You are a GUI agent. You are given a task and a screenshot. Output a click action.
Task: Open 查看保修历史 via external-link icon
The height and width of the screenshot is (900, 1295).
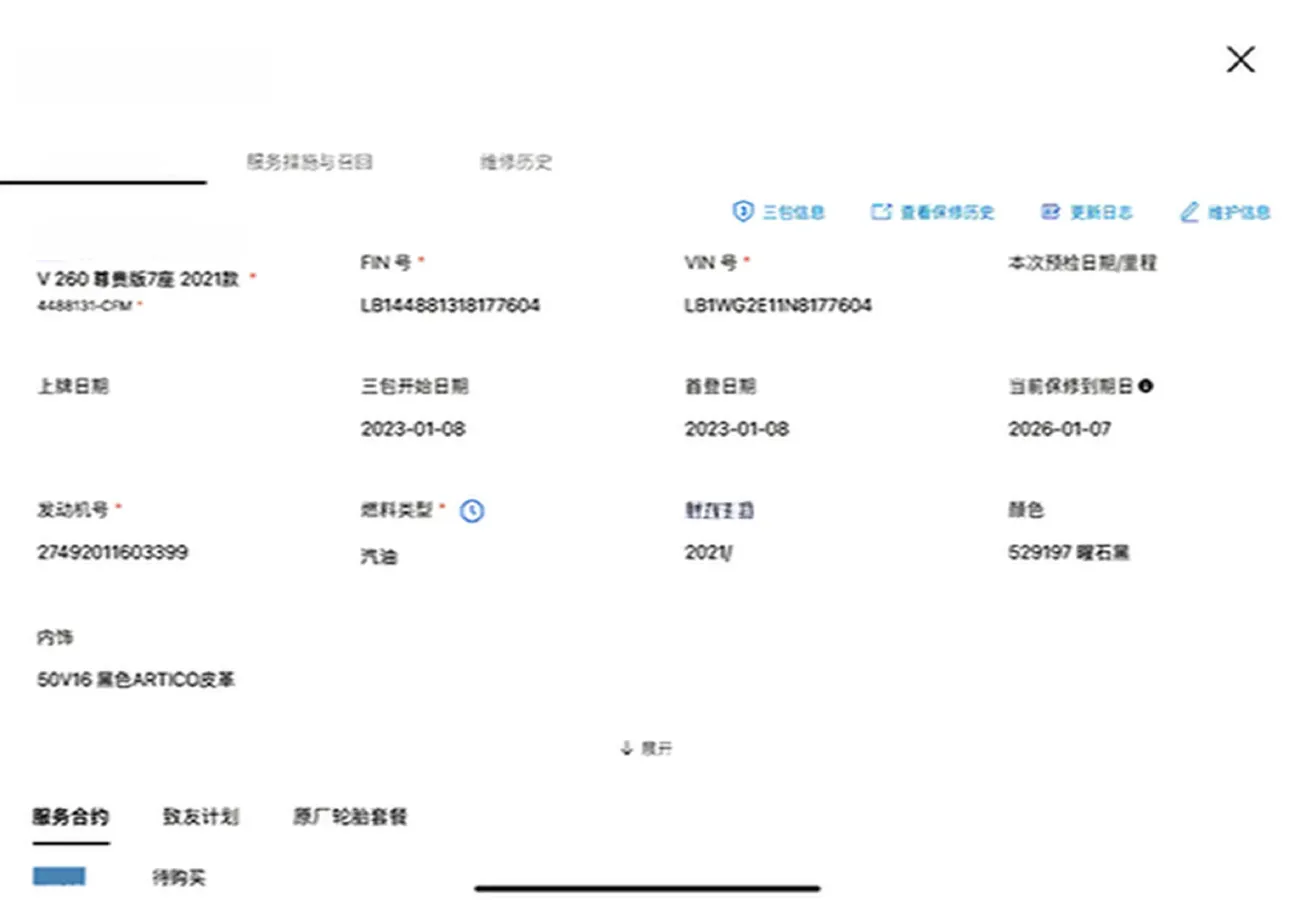[881, 211]
